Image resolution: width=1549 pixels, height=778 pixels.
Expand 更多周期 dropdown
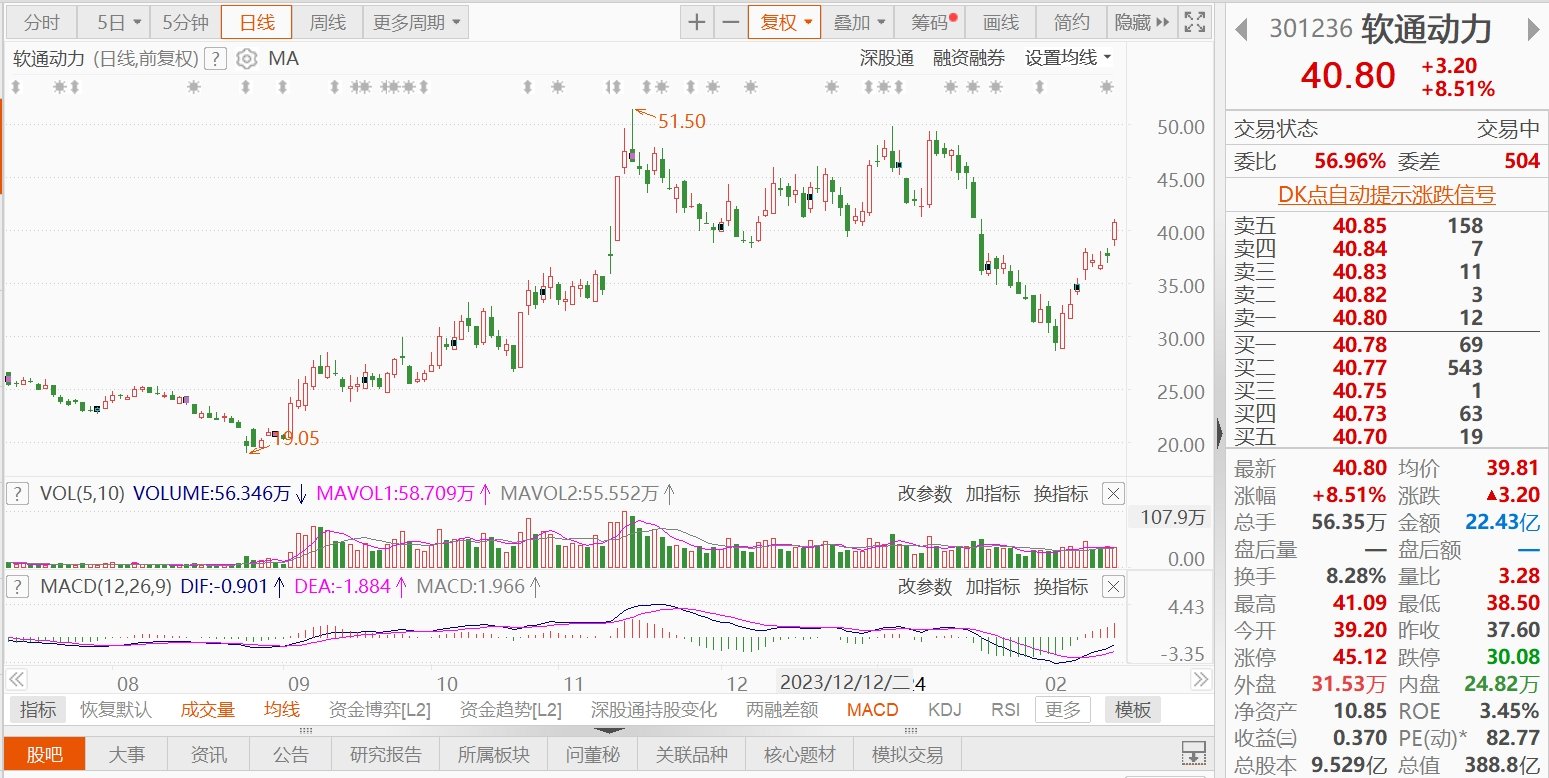416,22
